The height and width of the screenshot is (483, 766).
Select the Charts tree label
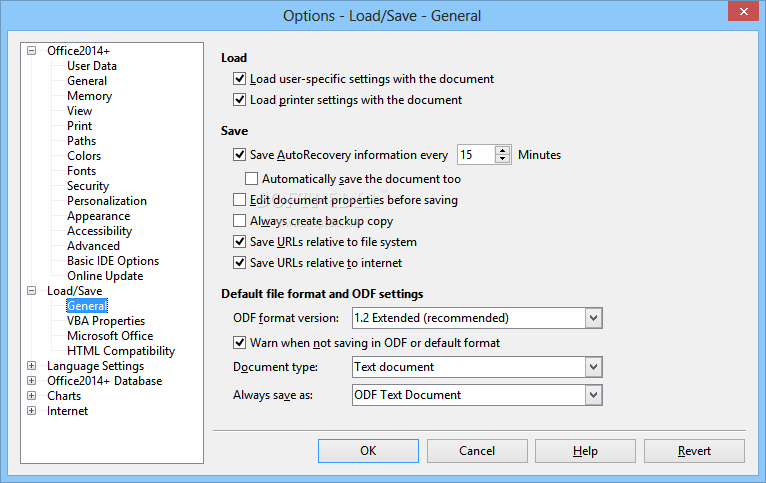[x=64, y=396]
